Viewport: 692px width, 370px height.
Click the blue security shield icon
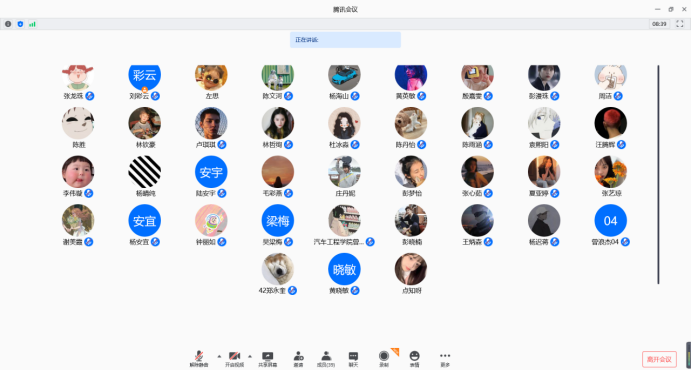20,24
